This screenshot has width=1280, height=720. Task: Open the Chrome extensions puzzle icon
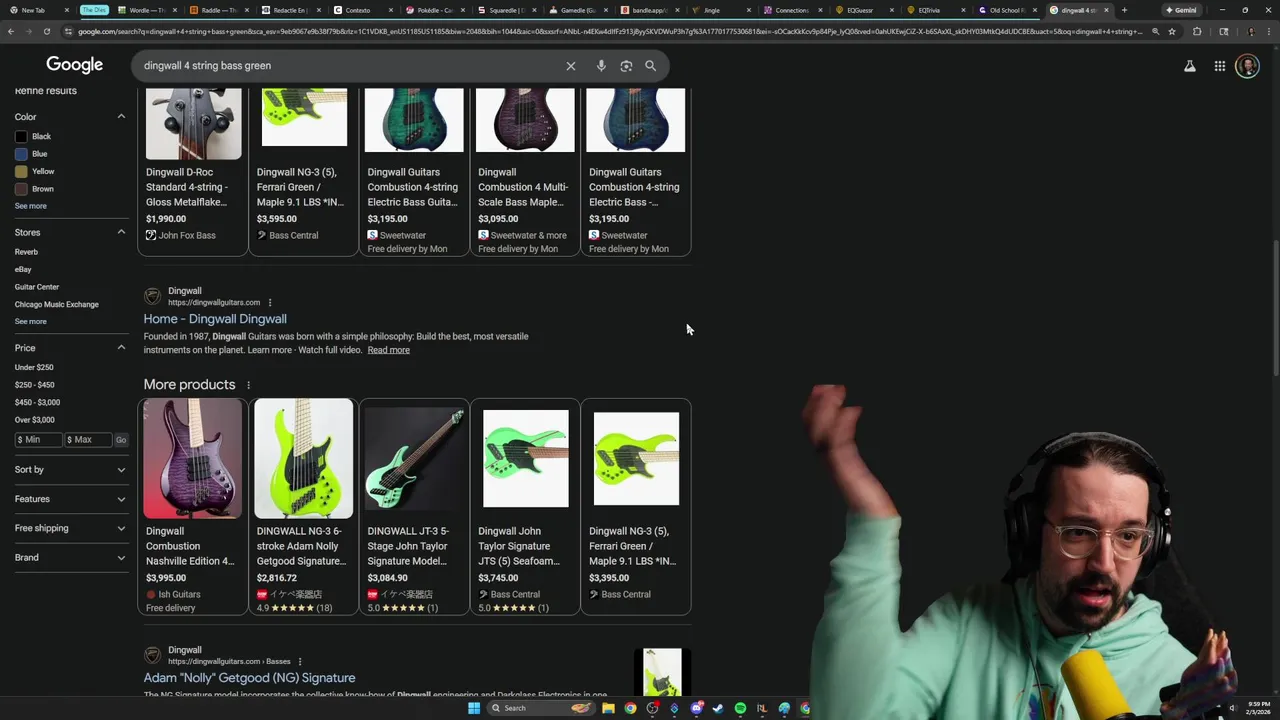click(x=1197, y=31)
